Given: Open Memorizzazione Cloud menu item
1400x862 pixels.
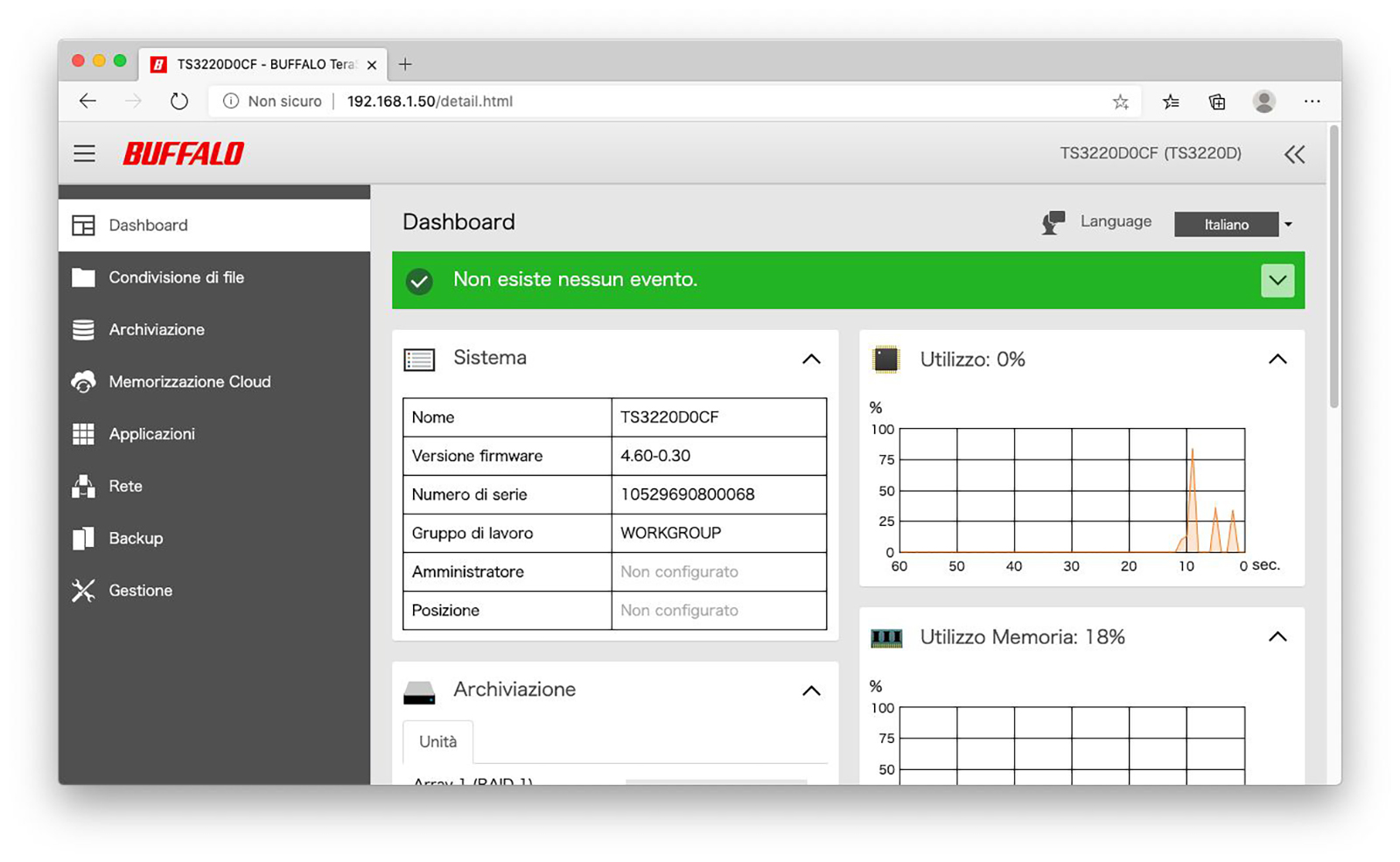Looking at the screenshot, I should point(214,382).
